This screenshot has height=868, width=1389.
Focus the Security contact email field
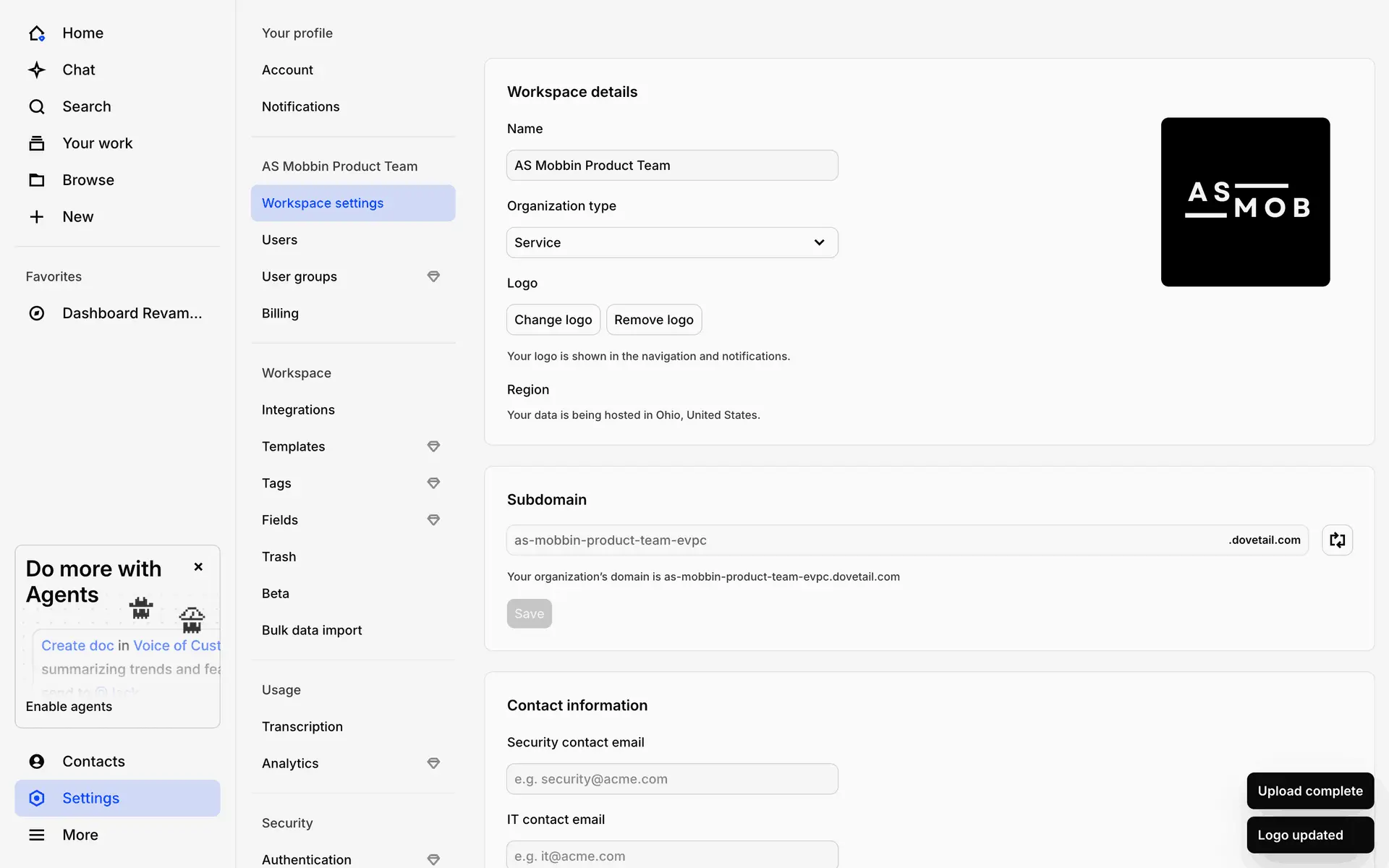pyautogui.click(x=672, y=779)
